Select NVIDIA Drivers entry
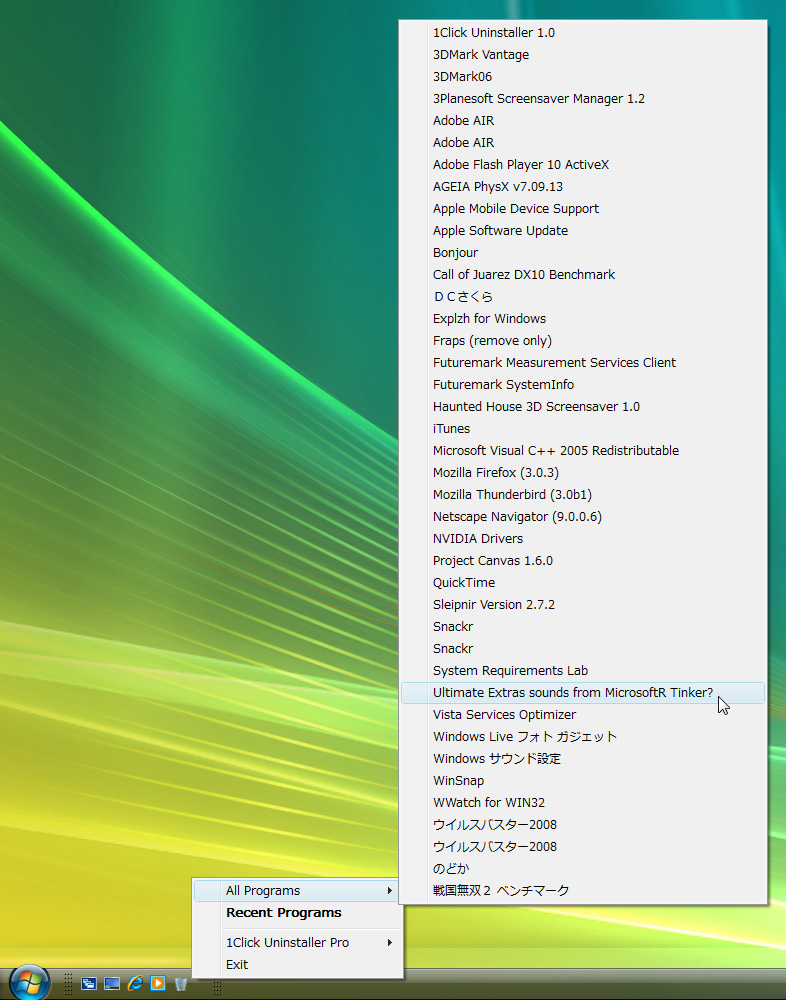 click(x=582, y=539)
